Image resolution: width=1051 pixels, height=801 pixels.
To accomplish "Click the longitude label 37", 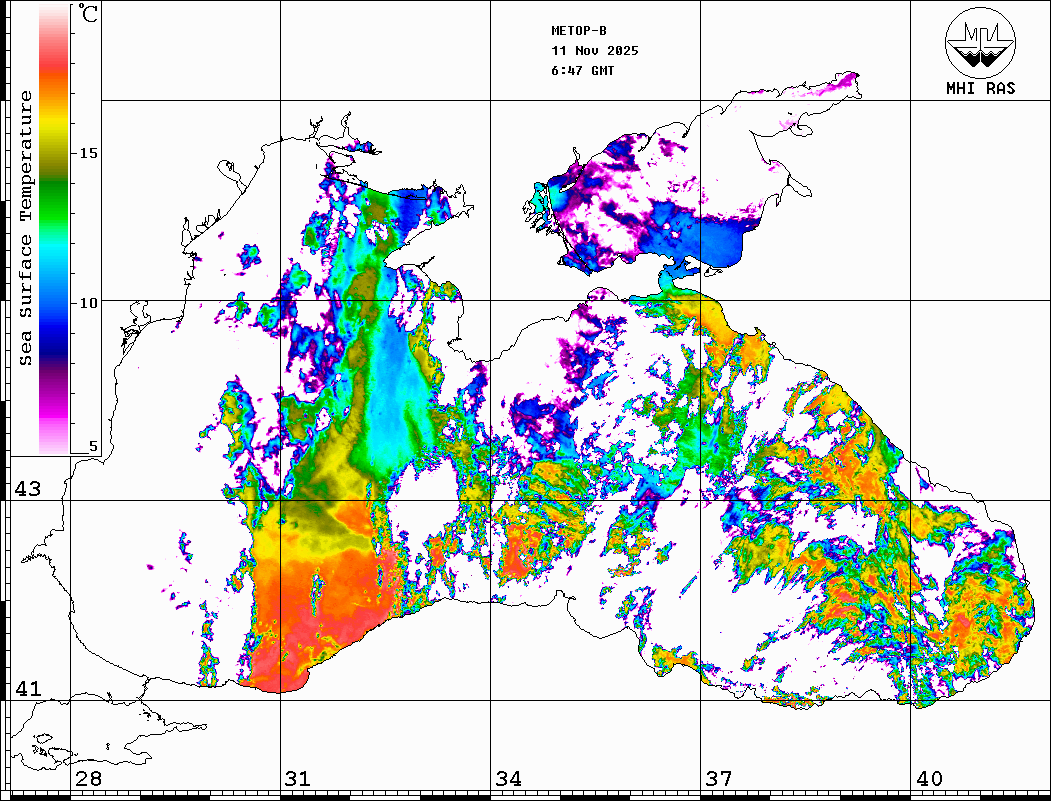I will pyautogui.click(x=718, y=779).
